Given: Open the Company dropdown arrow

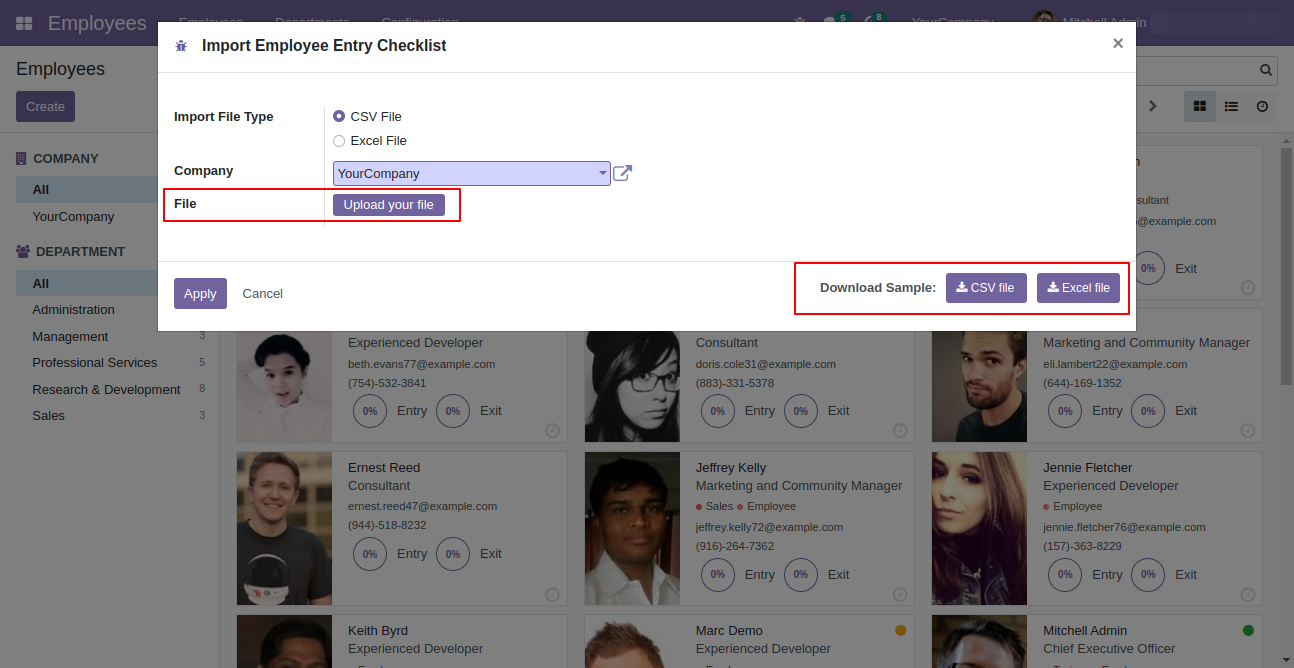Looking at the screenshot, I should pos(603,173).
